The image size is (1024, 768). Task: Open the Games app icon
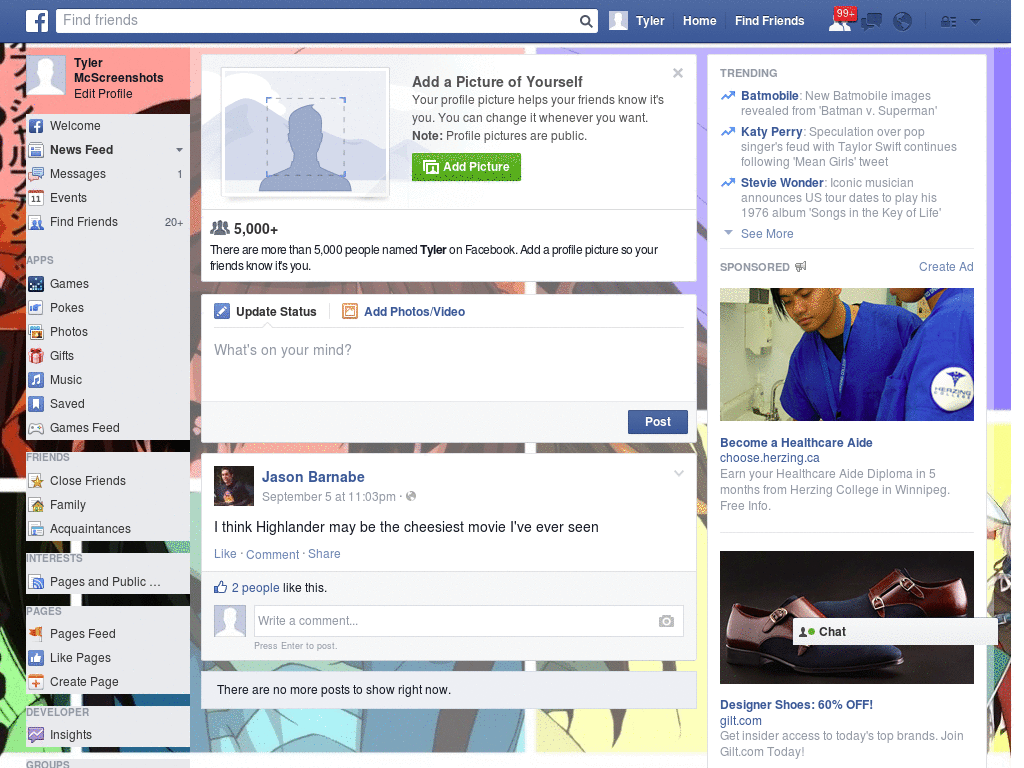pos(37,284)
